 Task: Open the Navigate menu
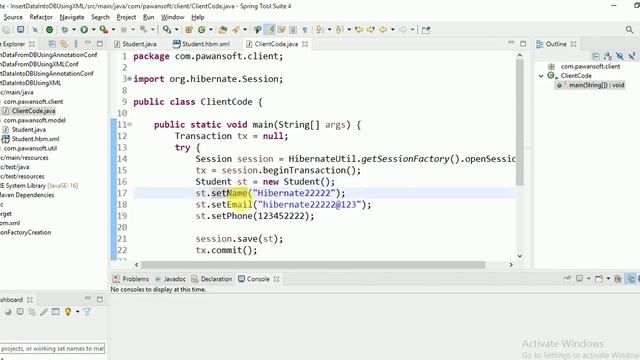pos(72,17)
